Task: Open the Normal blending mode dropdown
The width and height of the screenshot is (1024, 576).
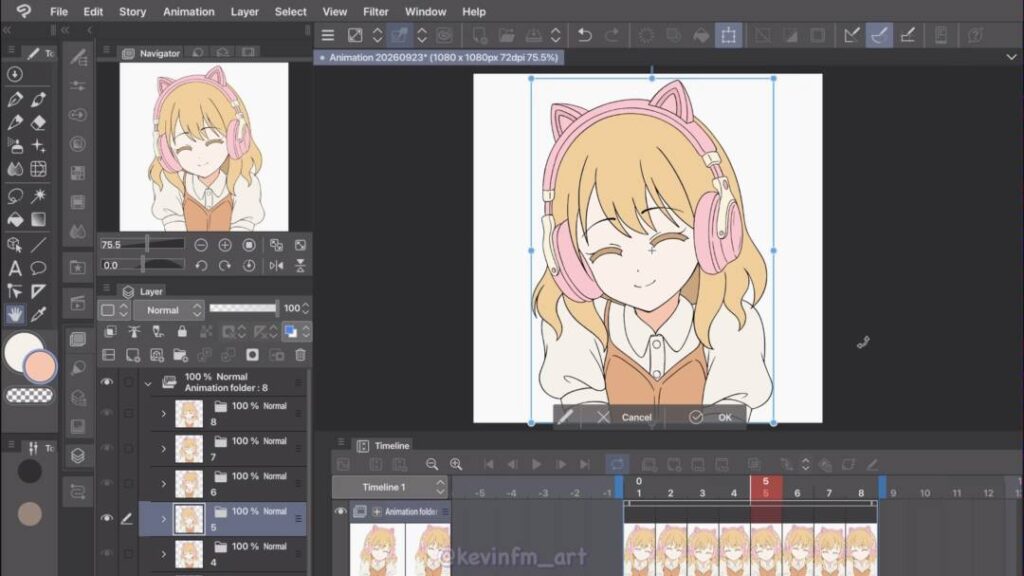Action: click(x=170, y=310)
